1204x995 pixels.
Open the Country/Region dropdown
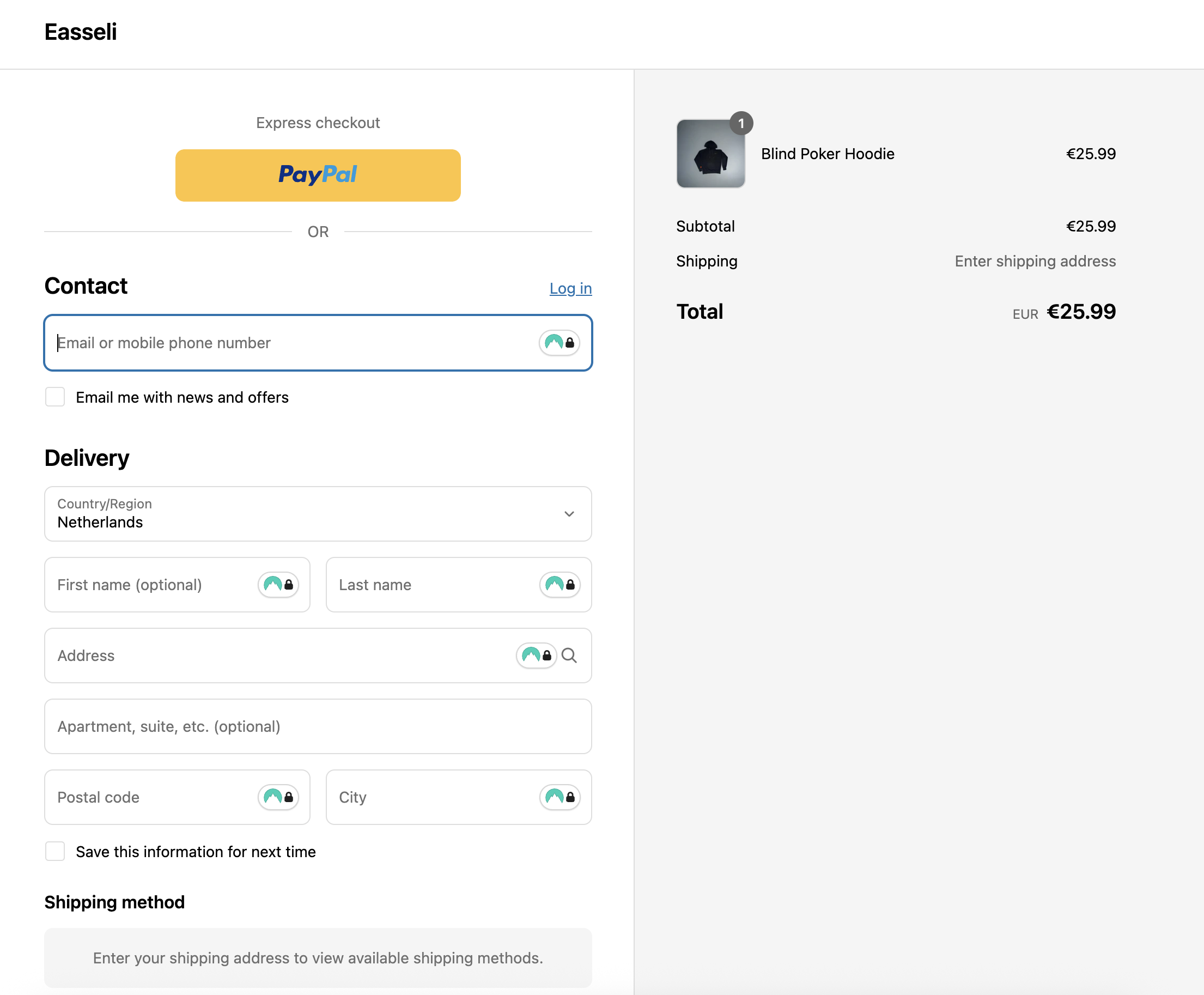point(318,513)
